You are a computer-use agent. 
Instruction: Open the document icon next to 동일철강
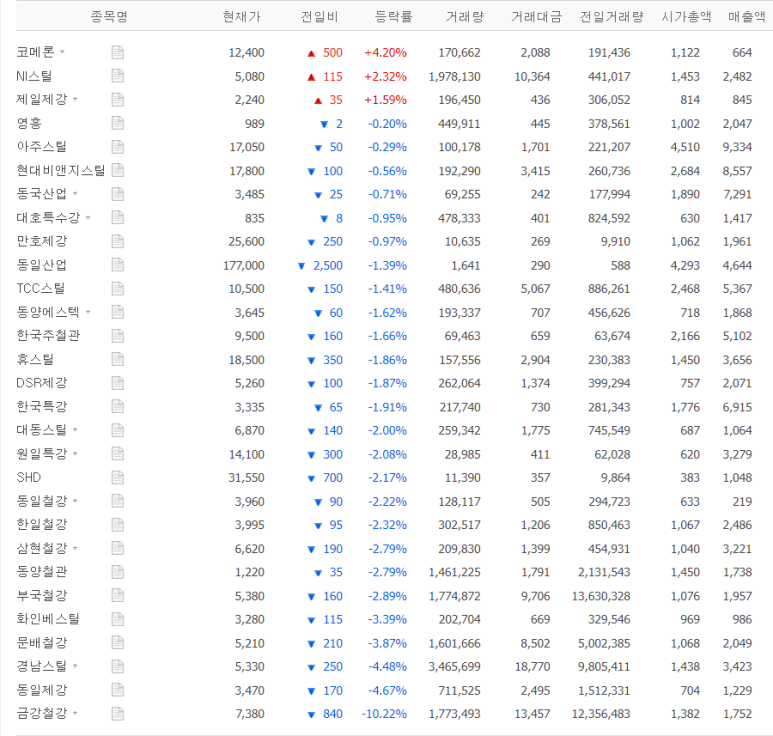[x=117, y=501]
